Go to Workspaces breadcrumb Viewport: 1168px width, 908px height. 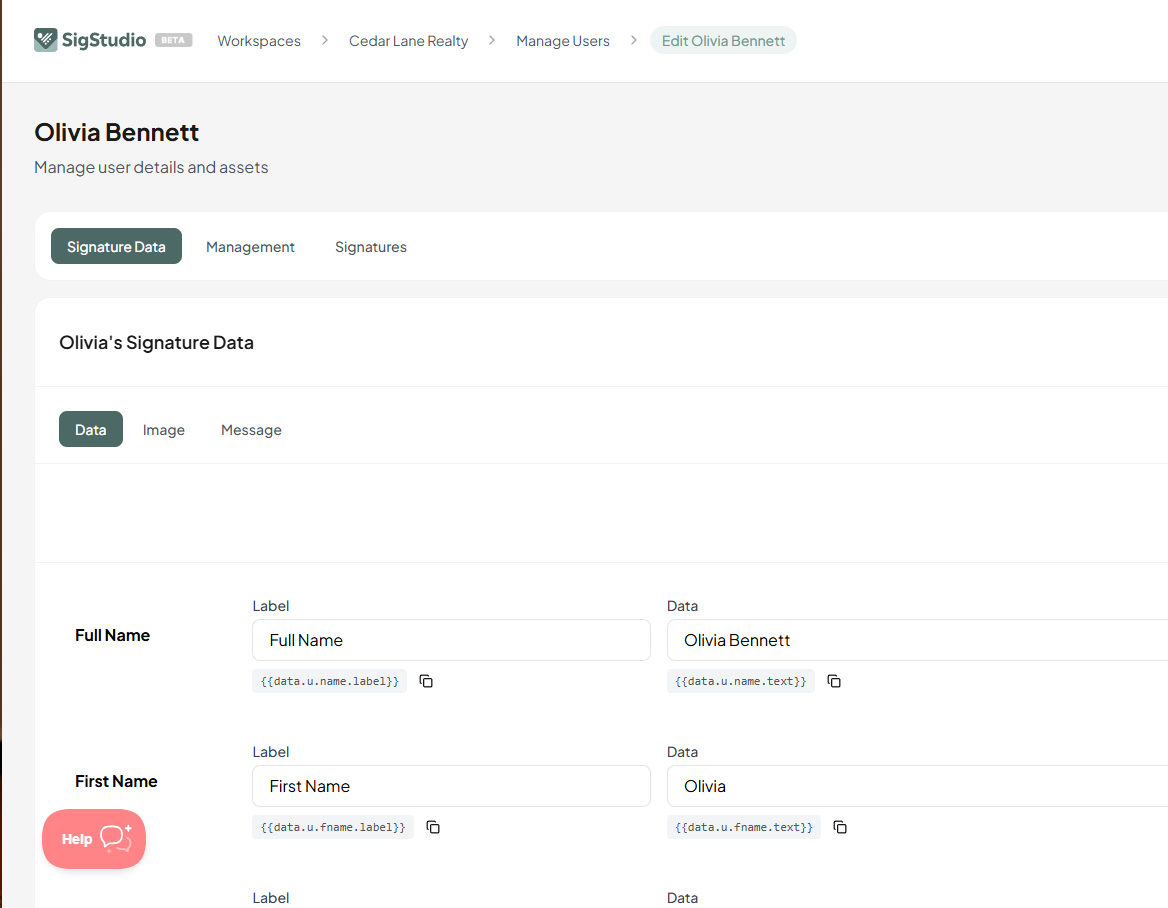[259, 41]
